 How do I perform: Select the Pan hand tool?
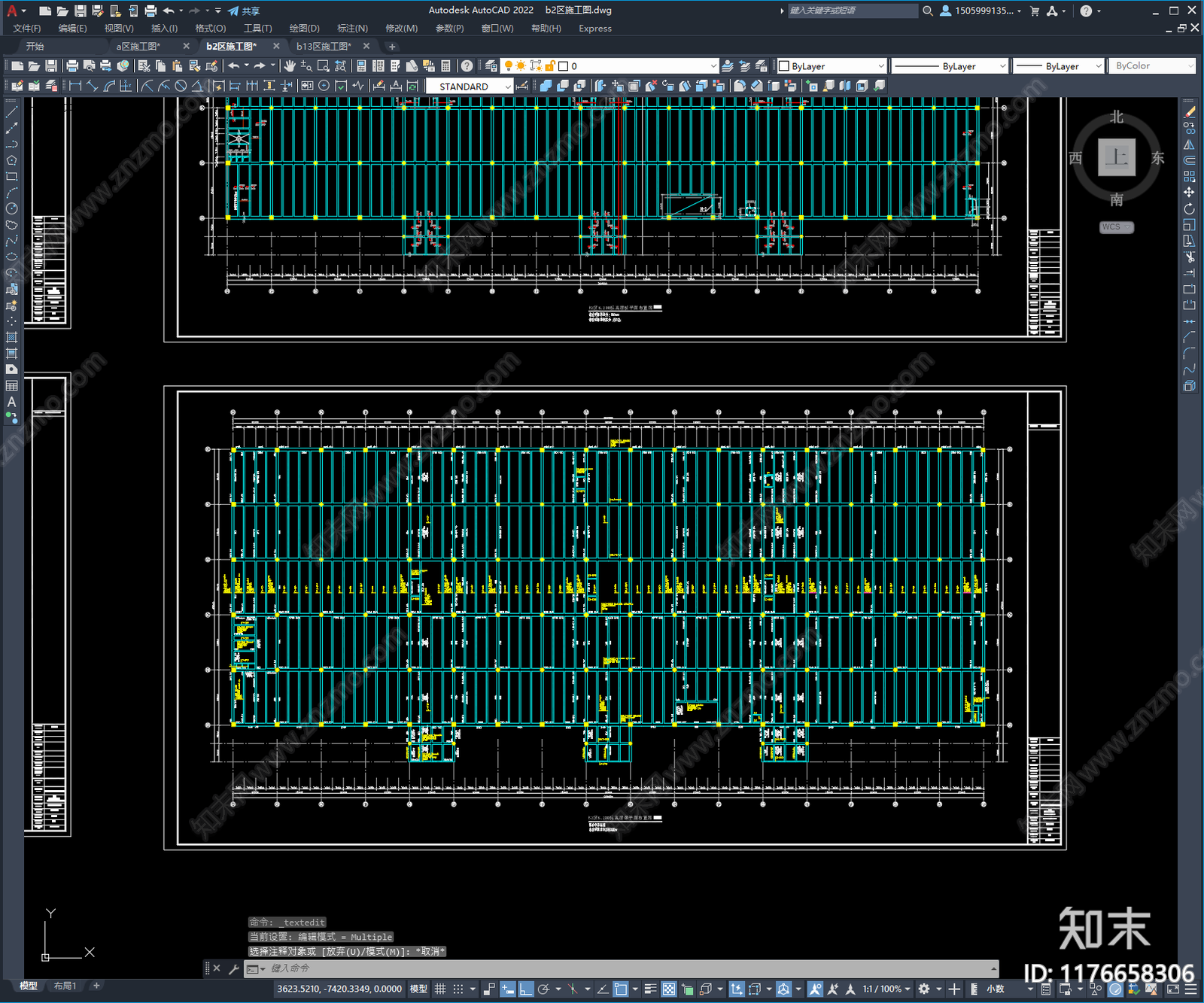point(290,66)
